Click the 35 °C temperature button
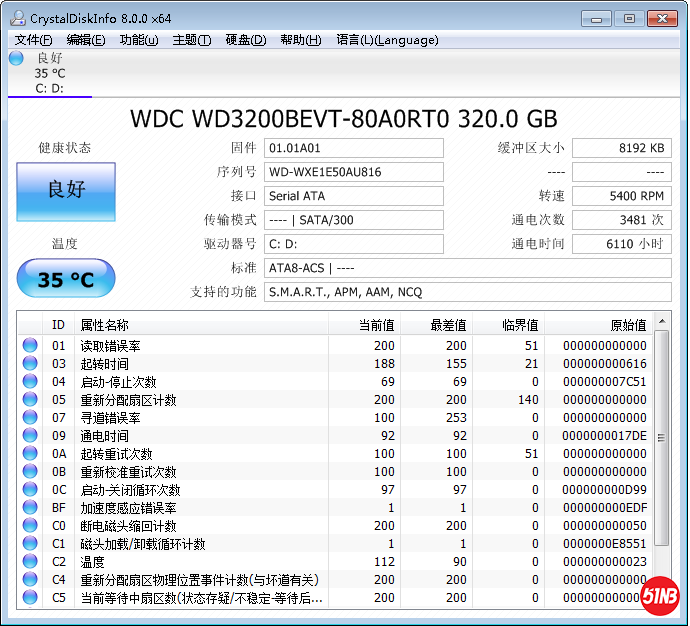The image size is (690, 626). pyautogui.click(x=66, y=279)
